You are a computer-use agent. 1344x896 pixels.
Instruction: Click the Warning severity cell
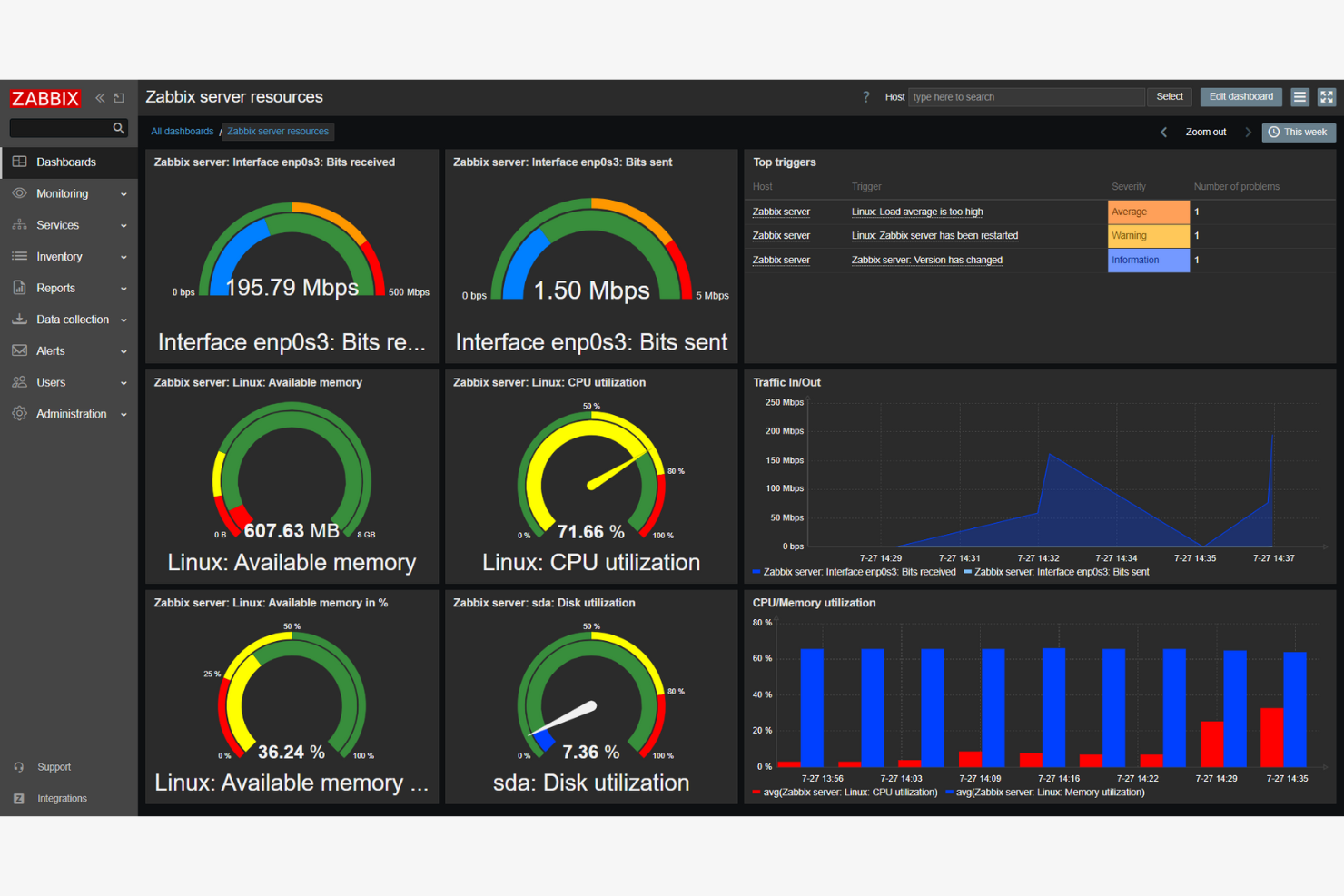click(1149, 235)
